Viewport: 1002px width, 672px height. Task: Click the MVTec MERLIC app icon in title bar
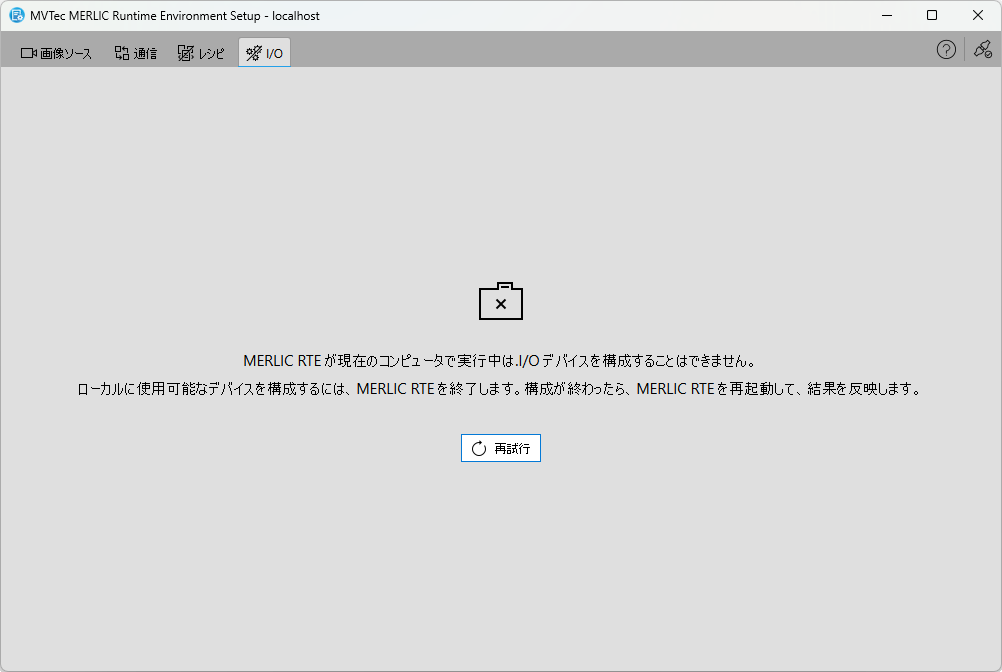pos(17,16)
